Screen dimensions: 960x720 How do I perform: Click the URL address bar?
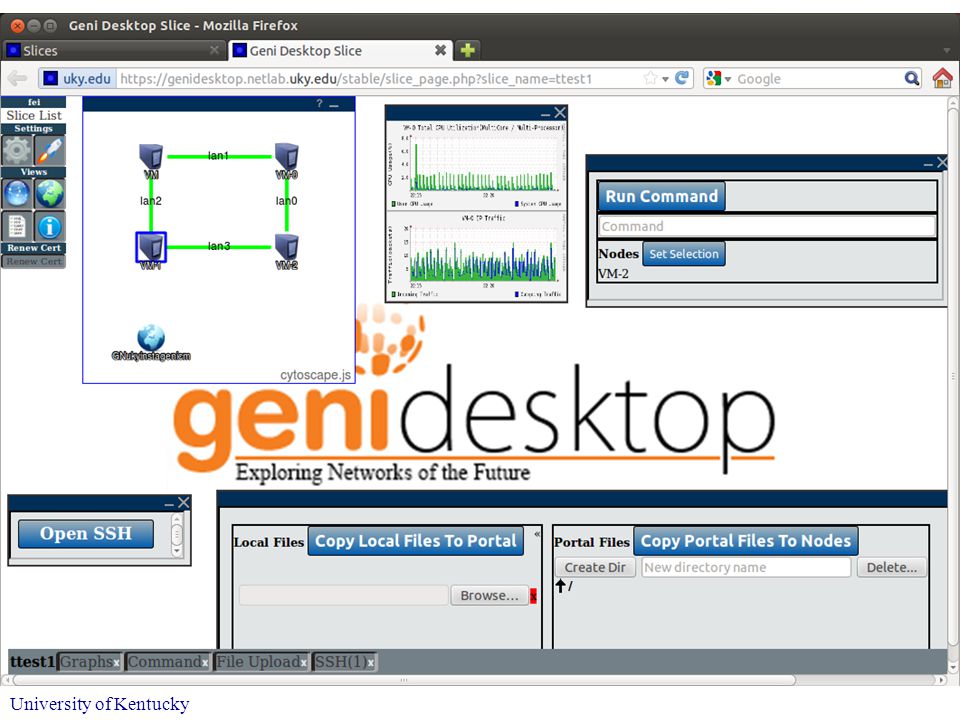[379, 79]
